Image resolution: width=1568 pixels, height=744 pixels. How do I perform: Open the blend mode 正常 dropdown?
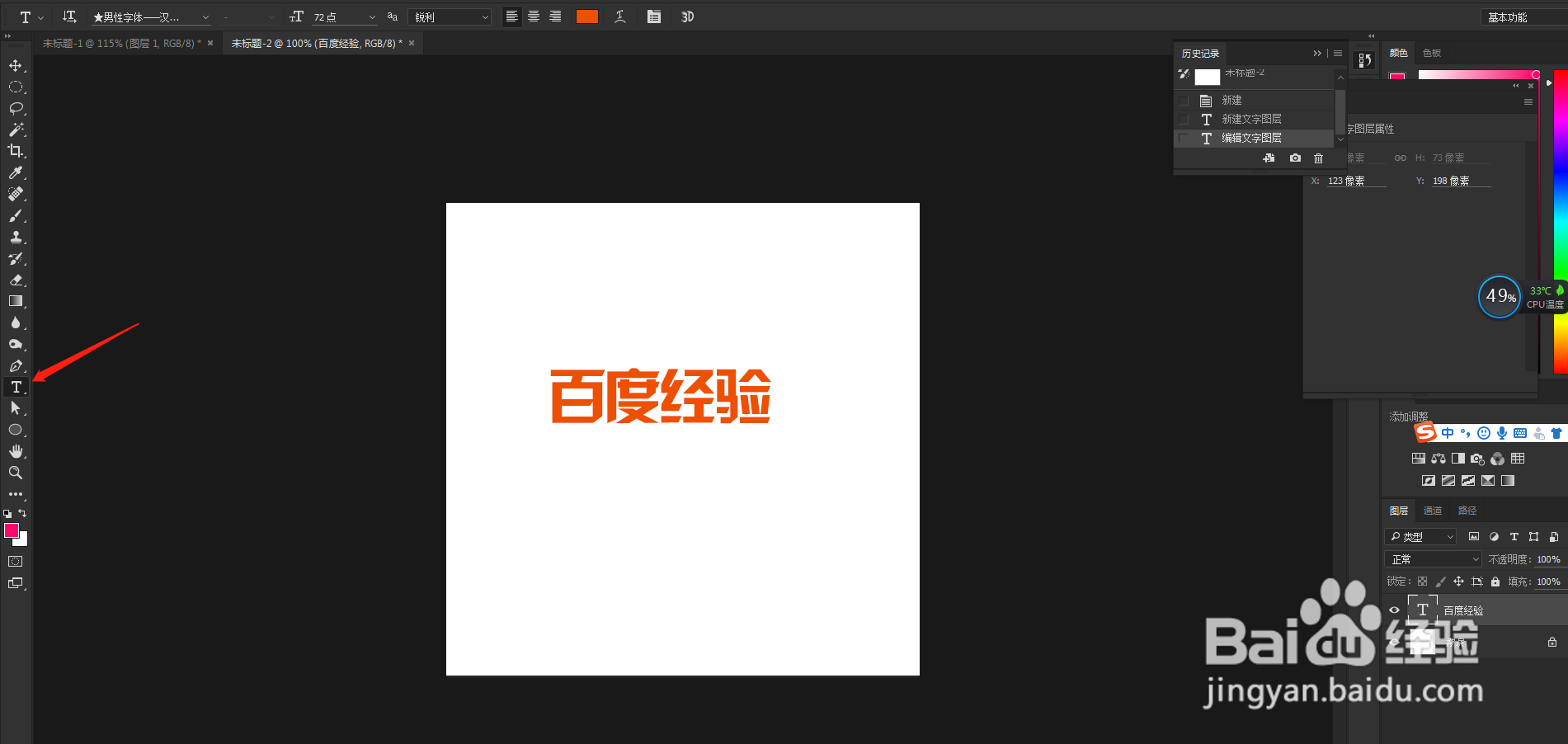[x=1434, y=559]
